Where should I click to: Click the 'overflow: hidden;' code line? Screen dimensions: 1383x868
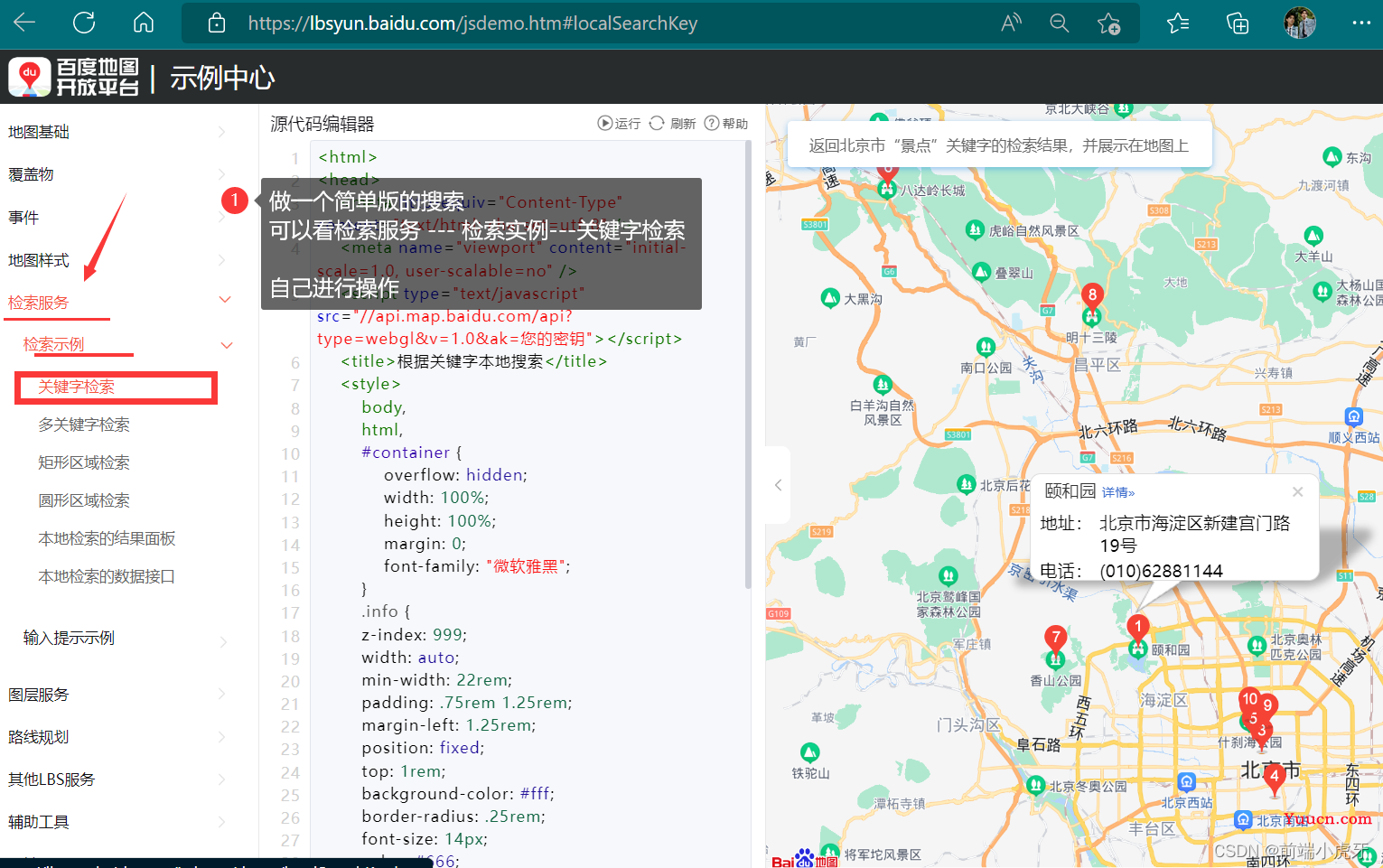pyautogui.click(x=455, y=475)
